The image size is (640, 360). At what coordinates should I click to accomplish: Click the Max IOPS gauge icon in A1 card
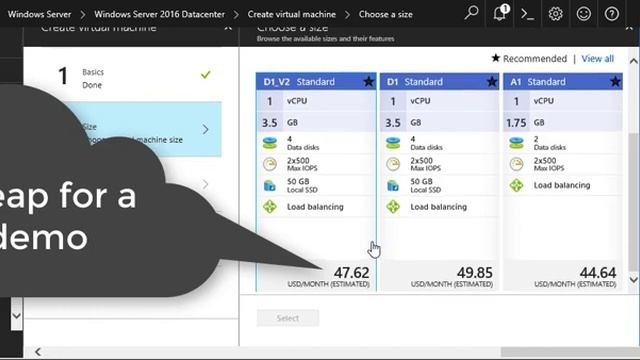516,164
